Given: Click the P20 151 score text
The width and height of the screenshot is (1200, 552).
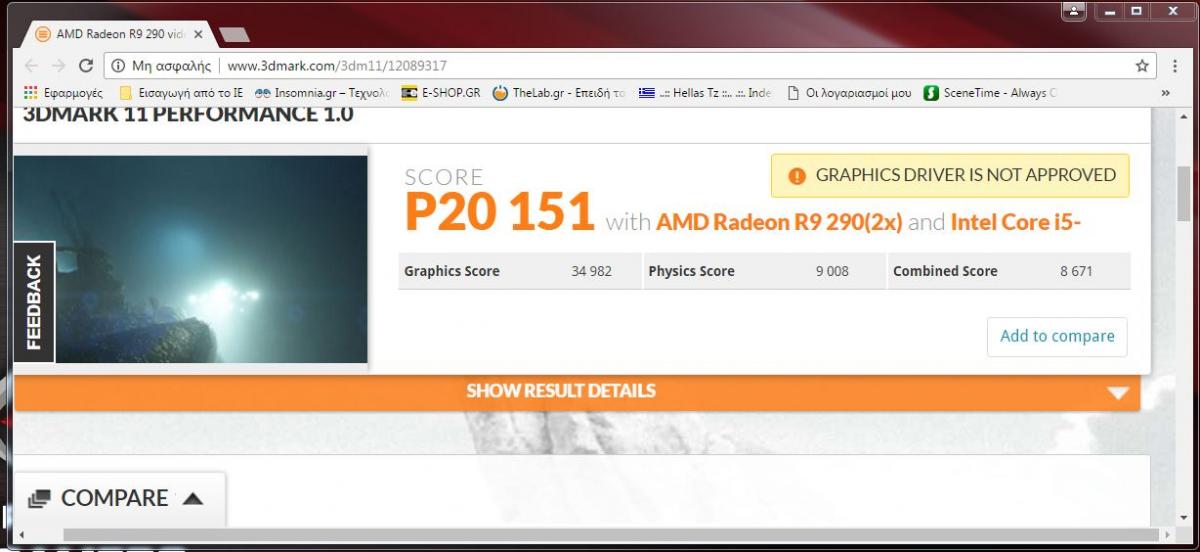Looking at the screenshot, I should pyautogui.click(x=499, y=211).
